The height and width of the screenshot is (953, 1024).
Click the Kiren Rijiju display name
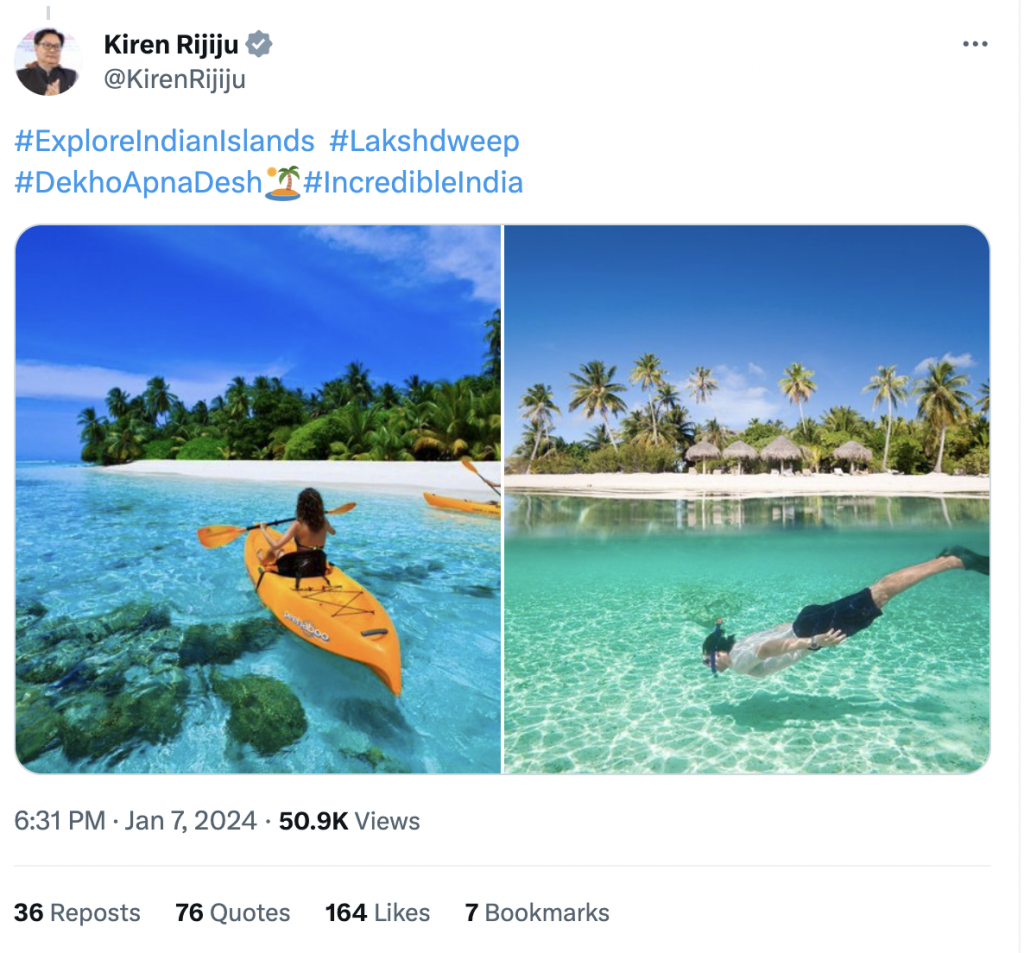(171, 44)
